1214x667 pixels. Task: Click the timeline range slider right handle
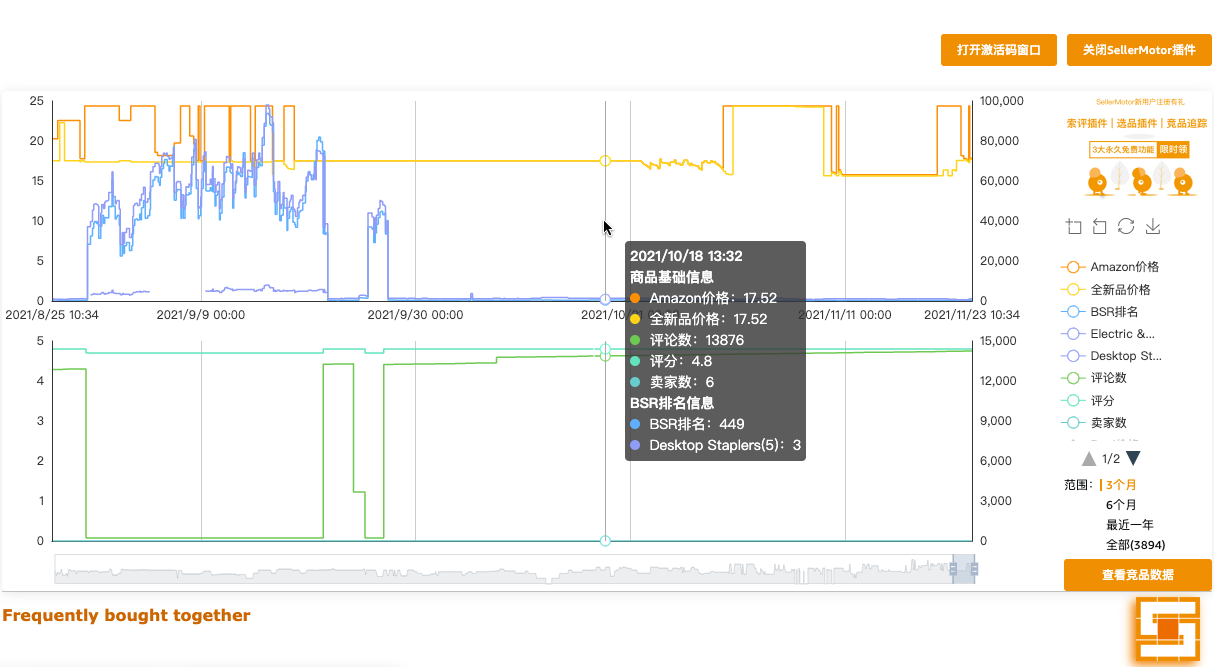[974, 569]
